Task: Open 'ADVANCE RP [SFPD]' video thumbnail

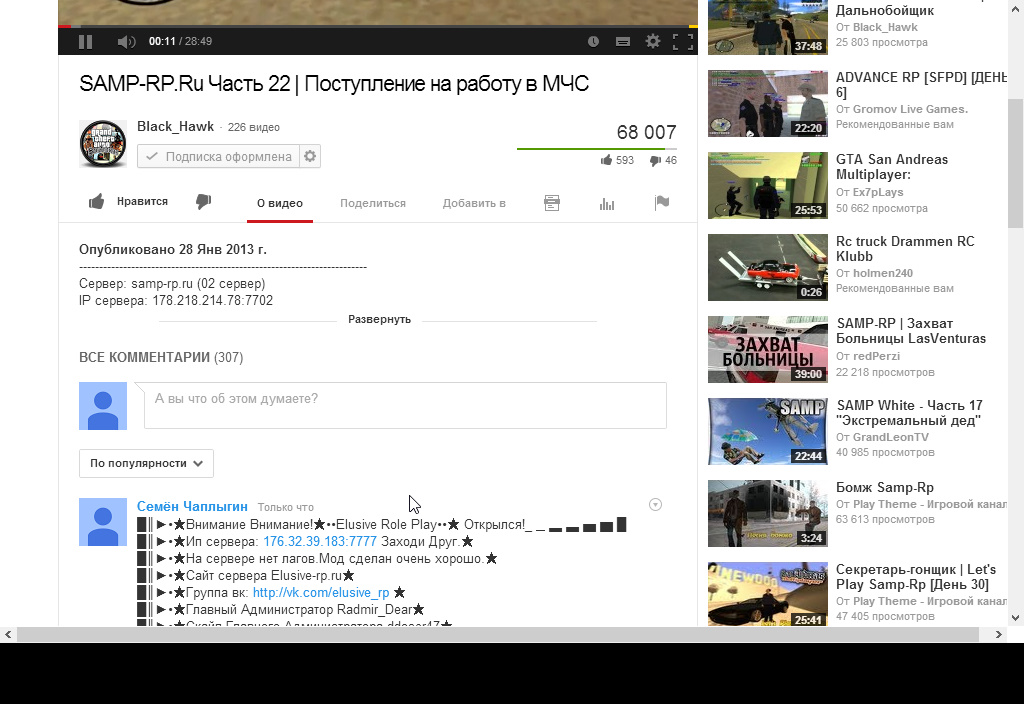Action: pyautogui.click(x=767, y=103)
